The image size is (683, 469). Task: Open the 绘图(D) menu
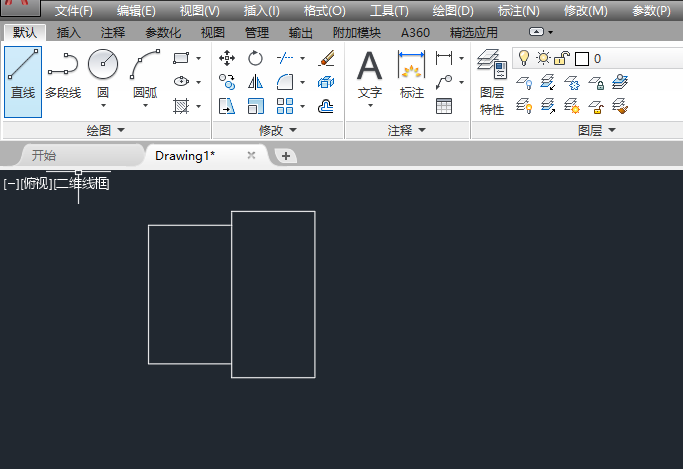(x=453, y=10)
